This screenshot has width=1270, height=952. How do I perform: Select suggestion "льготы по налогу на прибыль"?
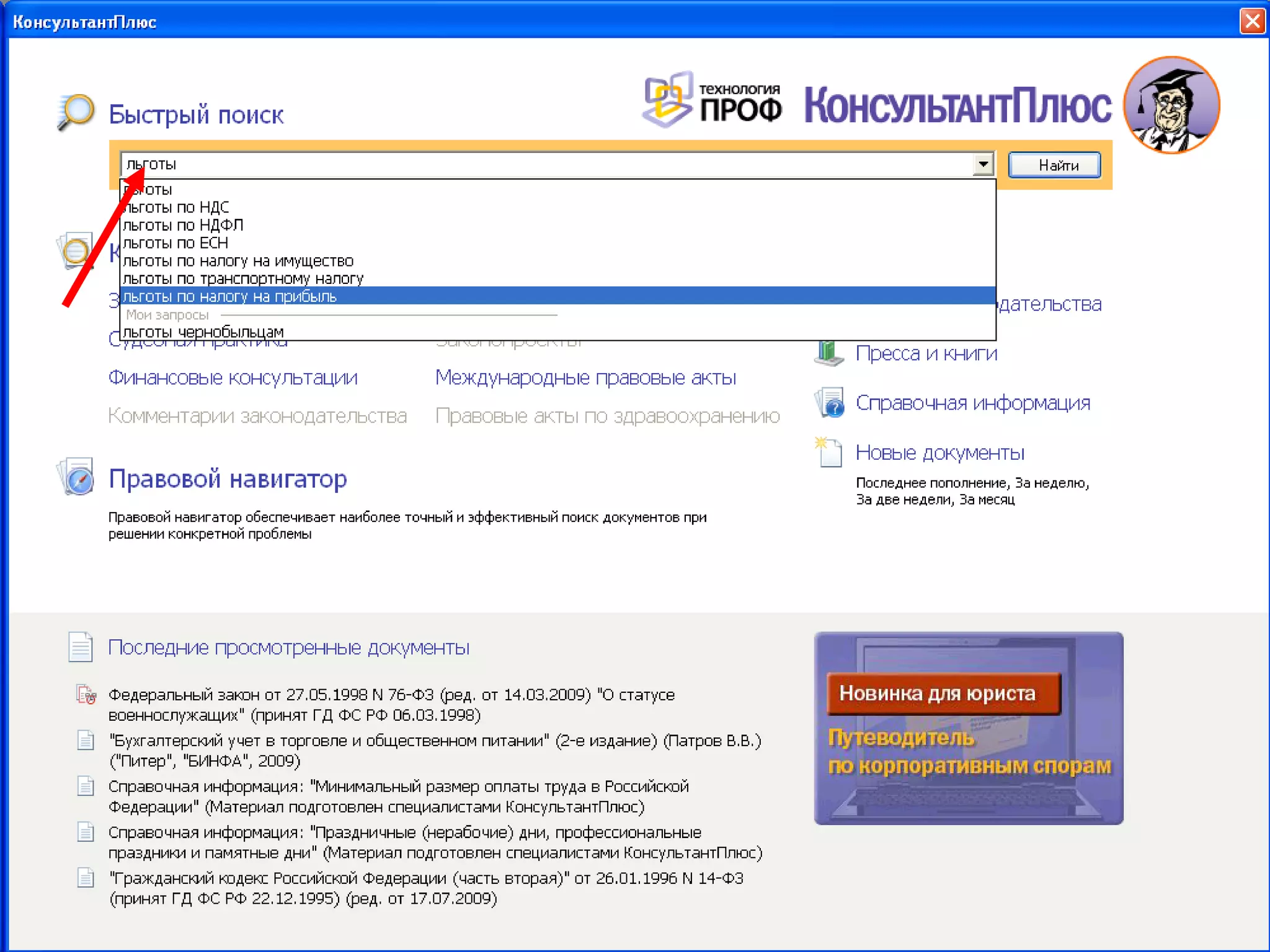click(229, 296)
